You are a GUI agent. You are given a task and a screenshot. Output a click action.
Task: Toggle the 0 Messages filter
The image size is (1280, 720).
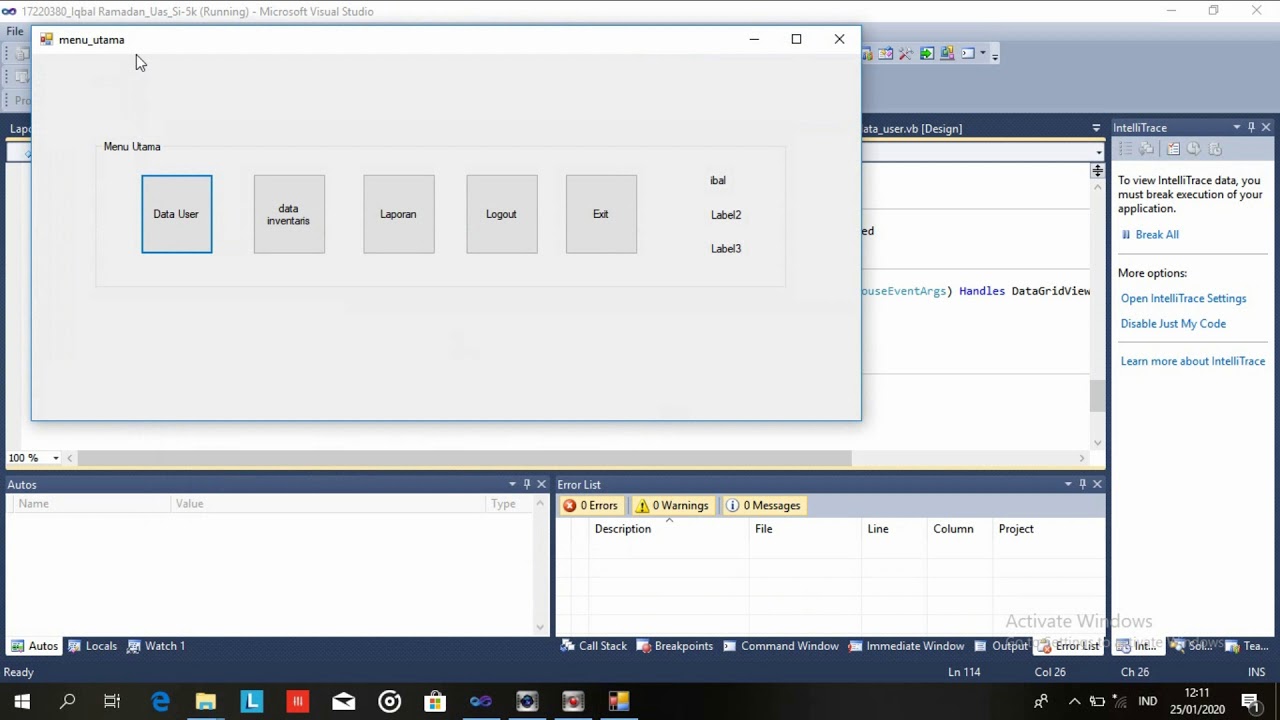coord(763,506)
